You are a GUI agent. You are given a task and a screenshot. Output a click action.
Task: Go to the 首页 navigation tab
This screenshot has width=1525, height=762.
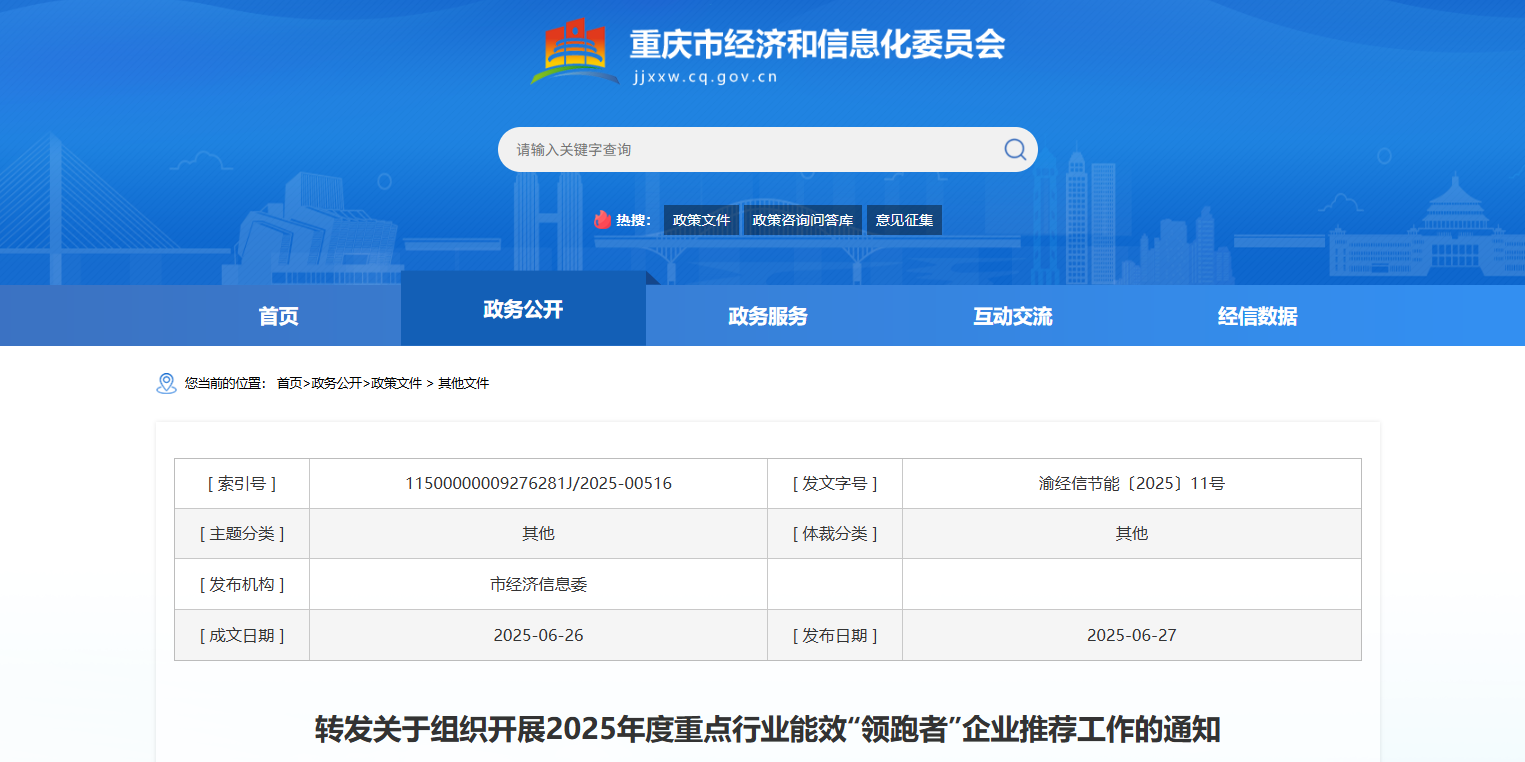[x=278, y=316]
